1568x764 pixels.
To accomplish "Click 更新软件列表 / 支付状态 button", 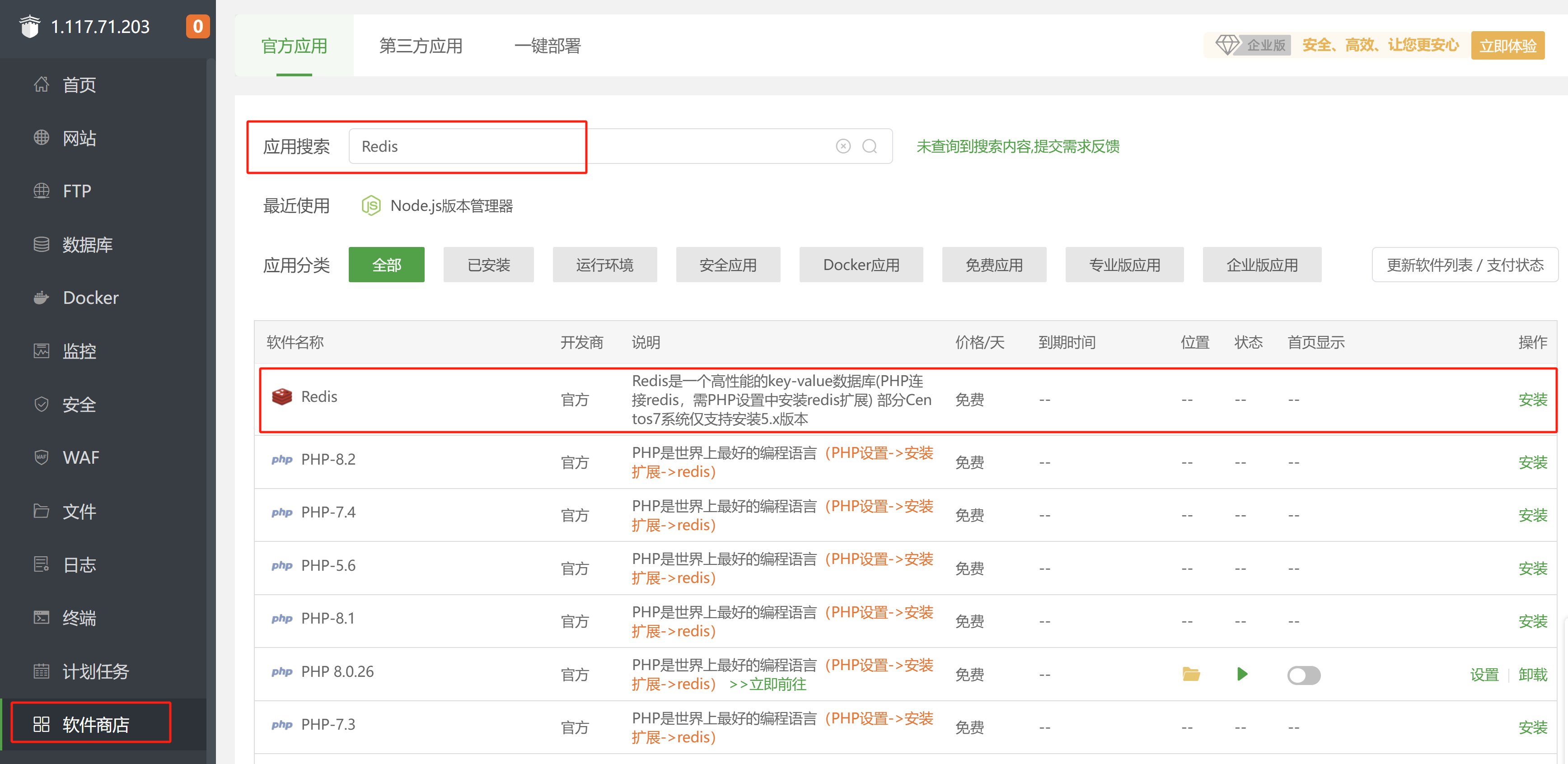I will (x=1465, y=265).
